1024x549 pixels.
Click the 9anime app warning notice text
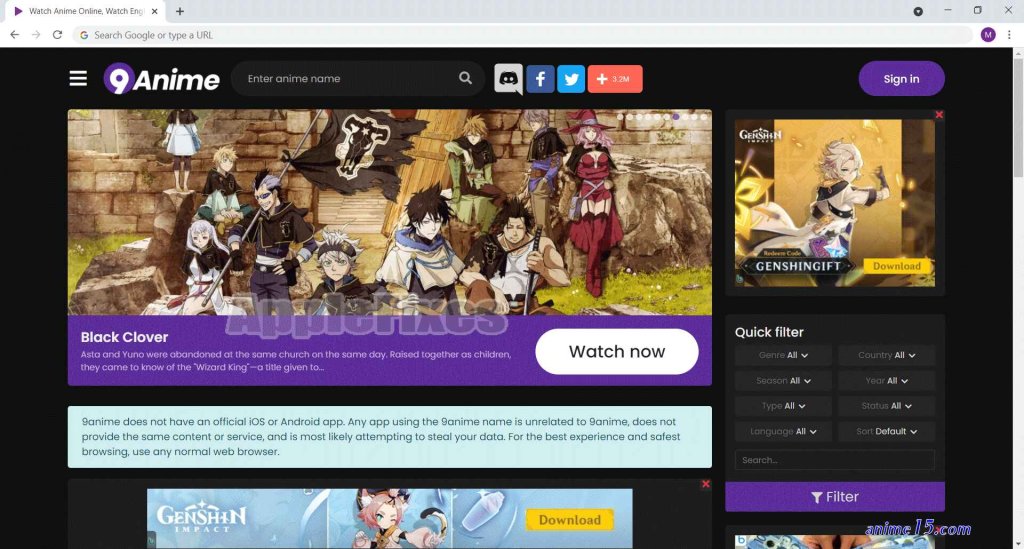pos(381,437)
